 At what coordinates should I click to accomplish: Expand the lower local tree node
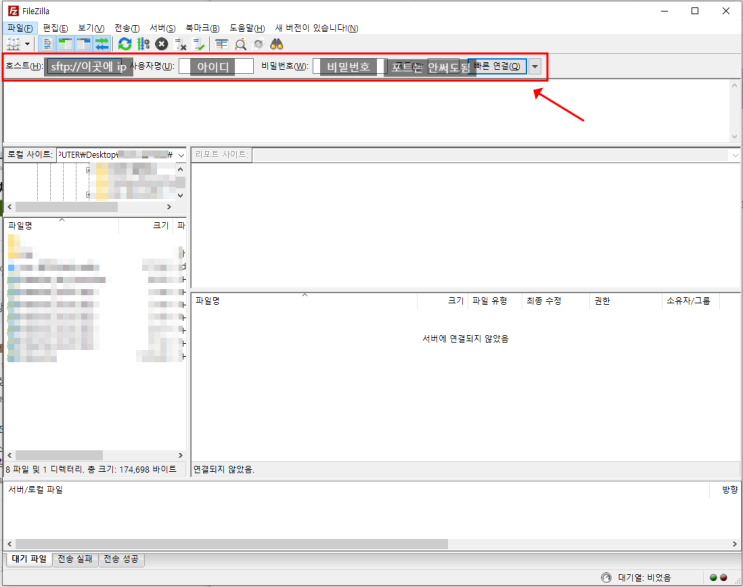coord(88,194)
